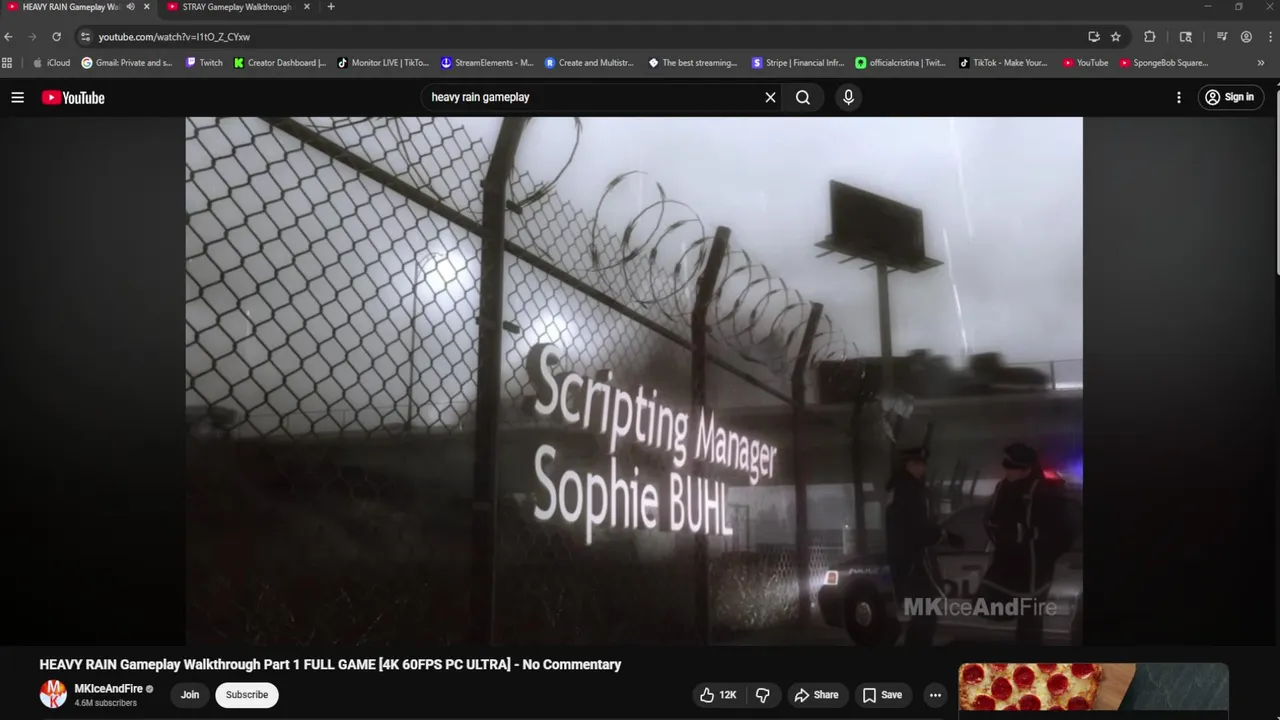Open Create and Multistream bookmark
Viewport: 1280px width, 720px height.
590,63
